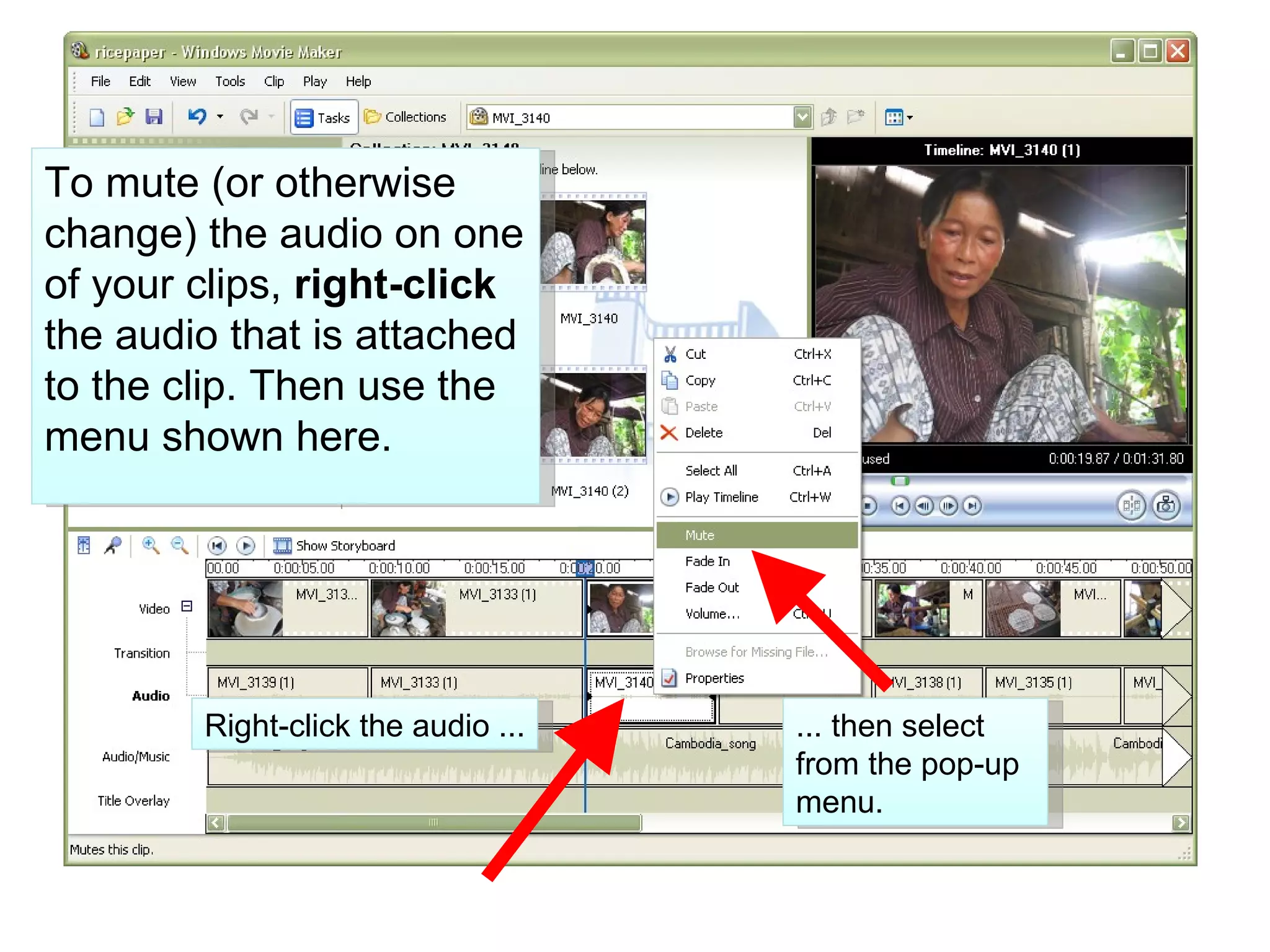The image size is (1270, 952).
Task: Click the Up One Level icon
Action: [x=829, y=117]
